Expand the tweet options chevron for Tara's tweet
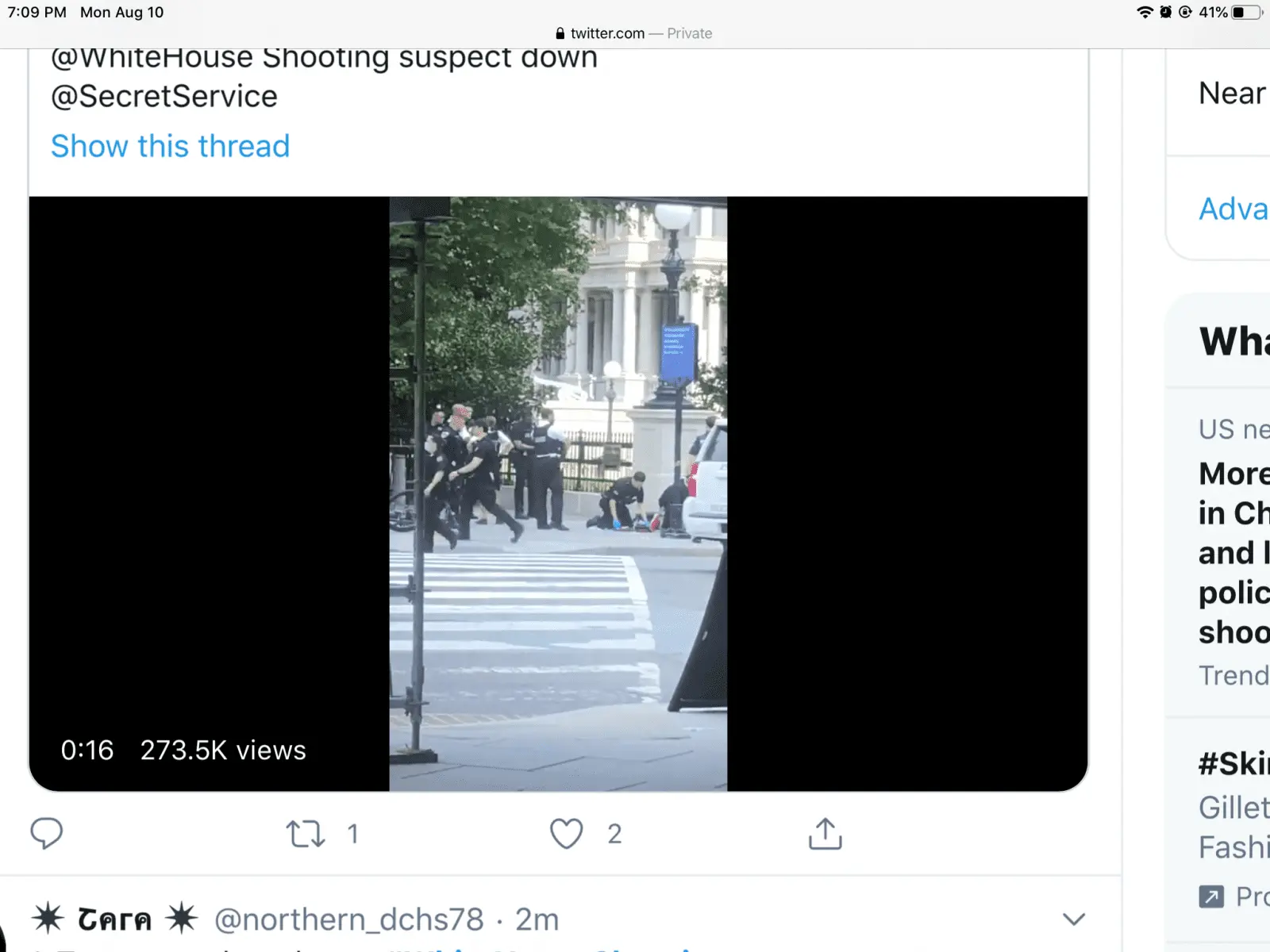The height and width of the screenshot is (952, 1270). tap(1073, 919)
